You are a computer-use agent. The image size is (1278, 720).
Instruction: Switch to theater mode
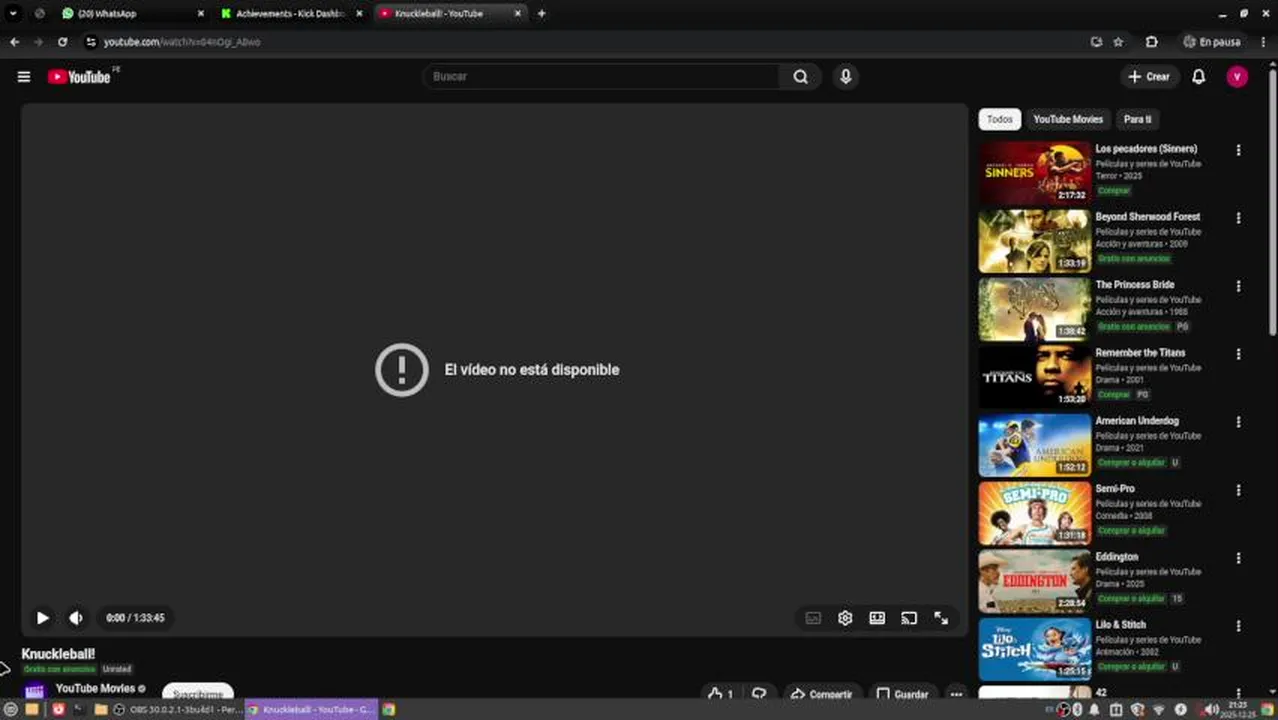coord(877,618)
